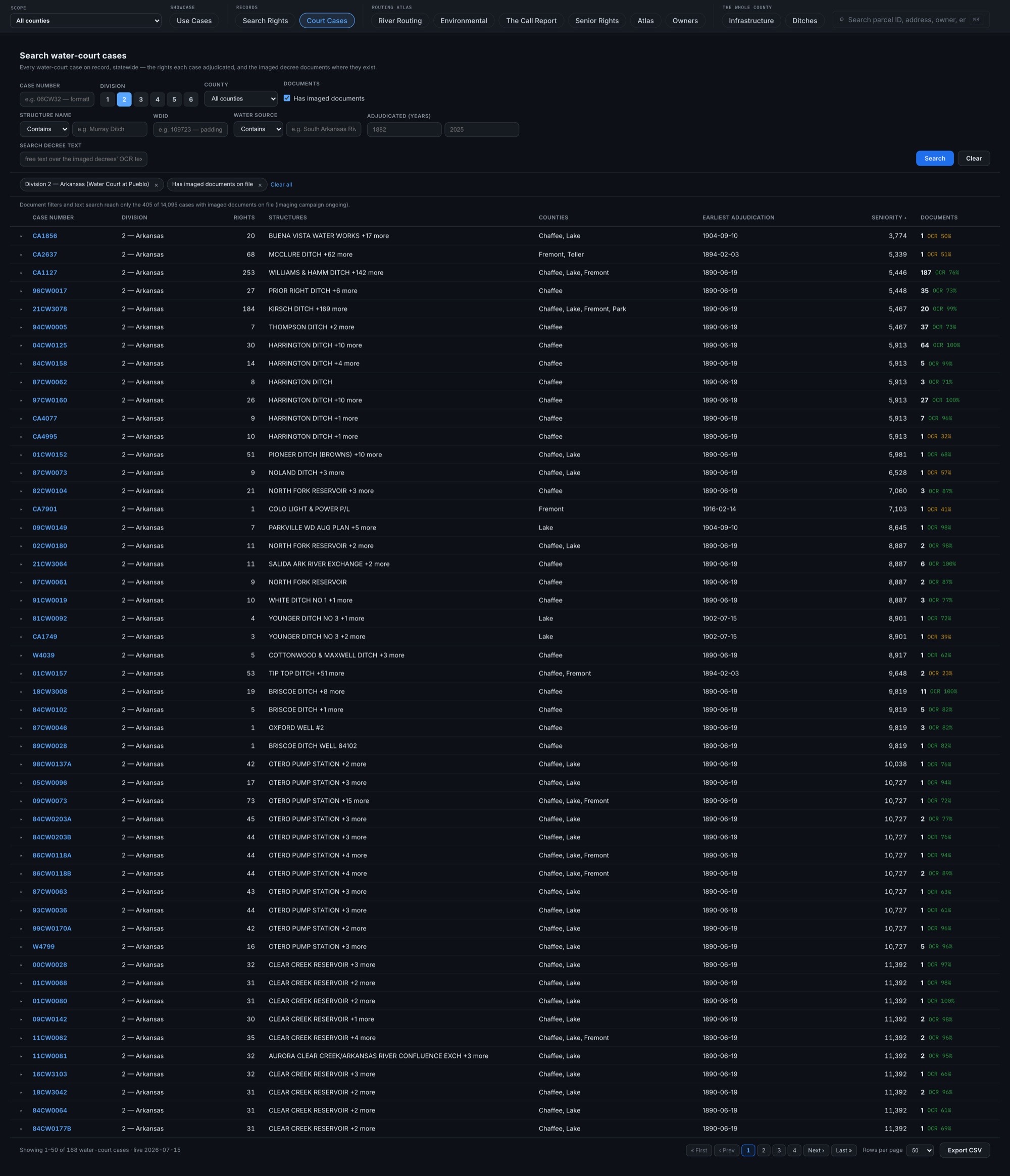Switch to Senior Rights tab
The height and width of the screenshot is (1176, 1010).
pos(597,21)
